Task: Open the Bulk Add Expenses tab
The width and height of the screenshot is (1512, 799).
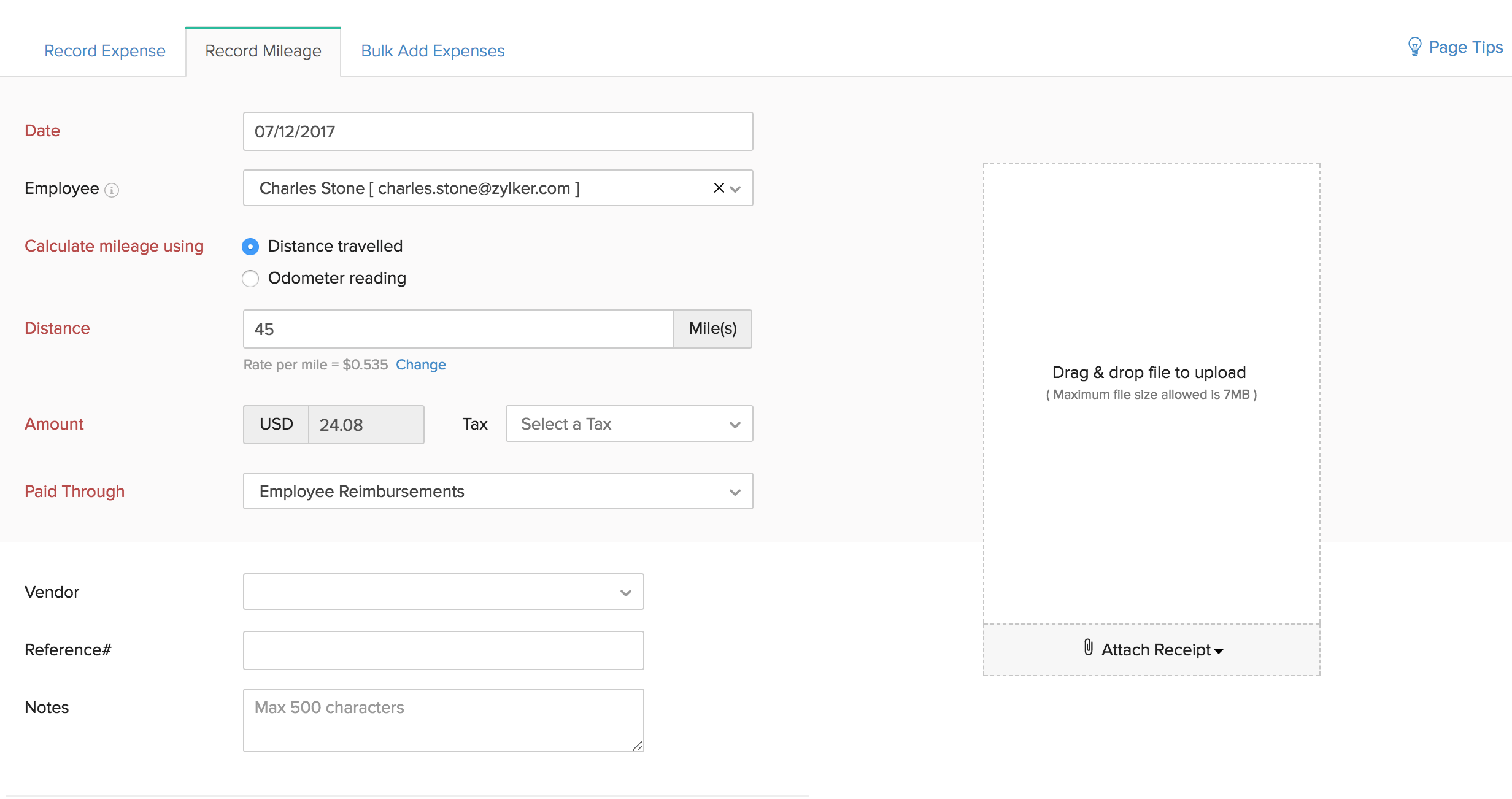Action: 433,51
